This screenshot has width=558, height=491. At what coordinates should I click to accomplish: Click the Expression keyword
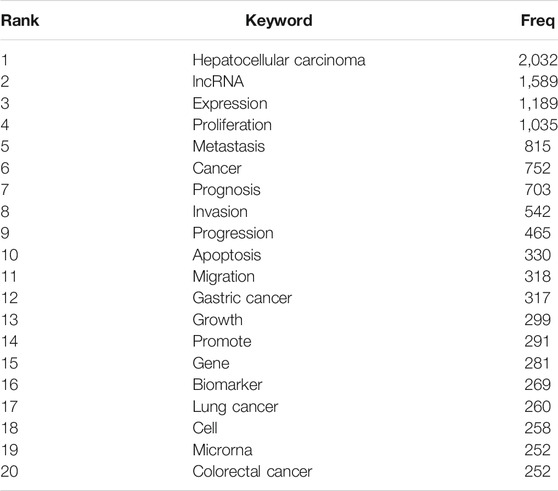(x=230, y=104)
